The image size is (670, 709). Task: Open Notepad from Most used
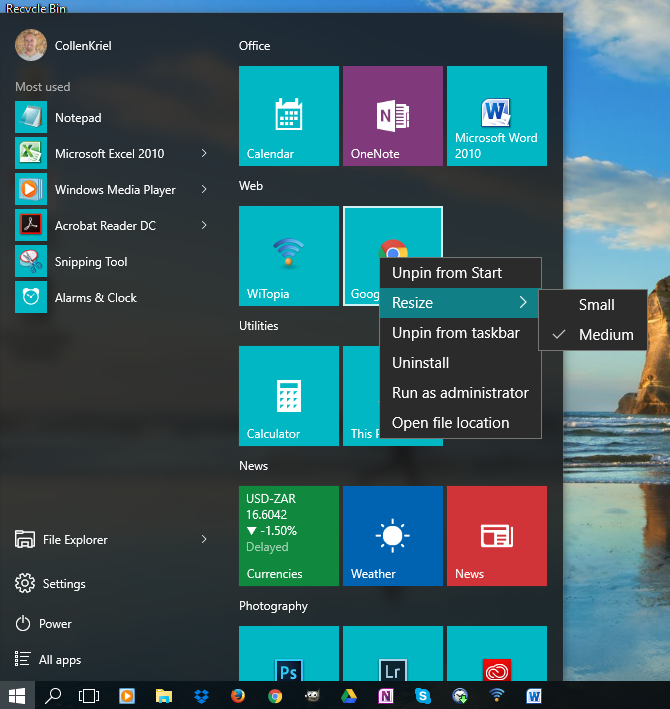[113, 117]
